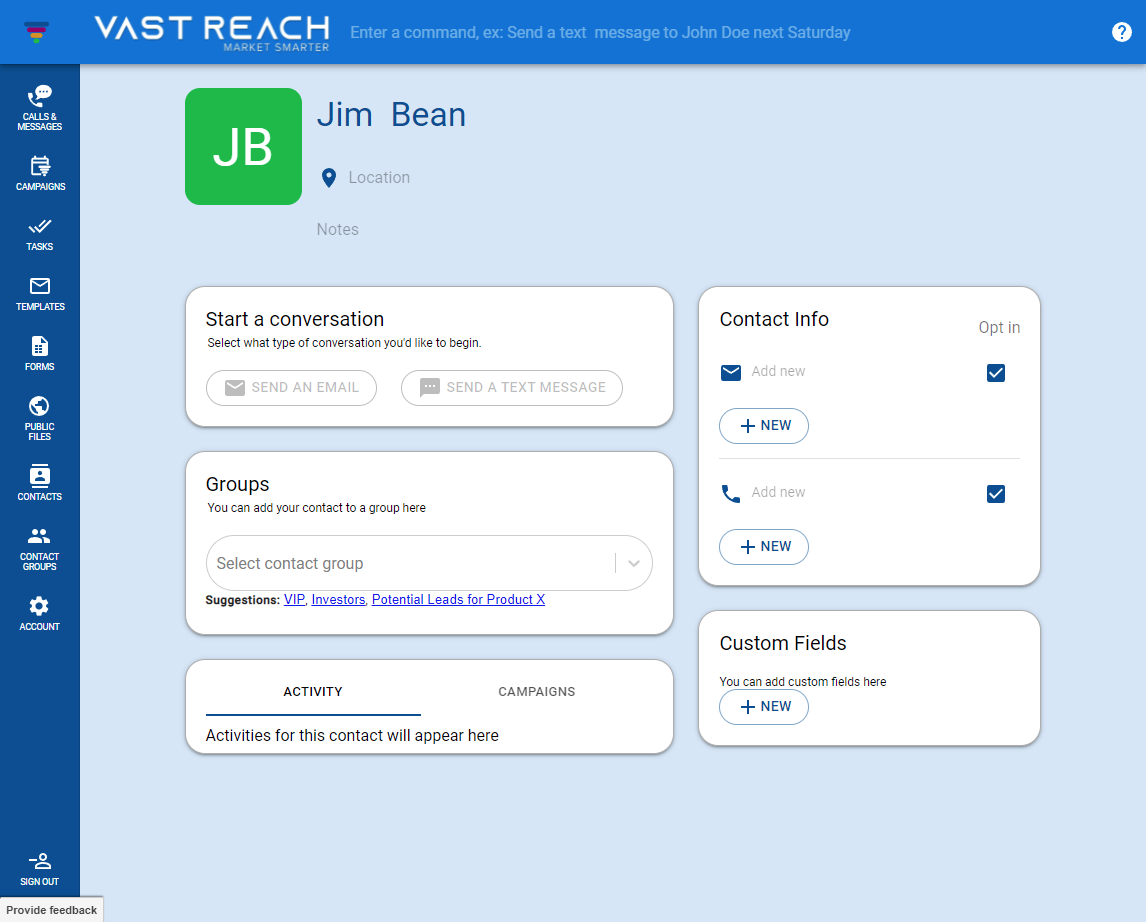Open Forms from the sidebar
The height and width of the screenshot is (922, 1146).
tap(39, 354)
